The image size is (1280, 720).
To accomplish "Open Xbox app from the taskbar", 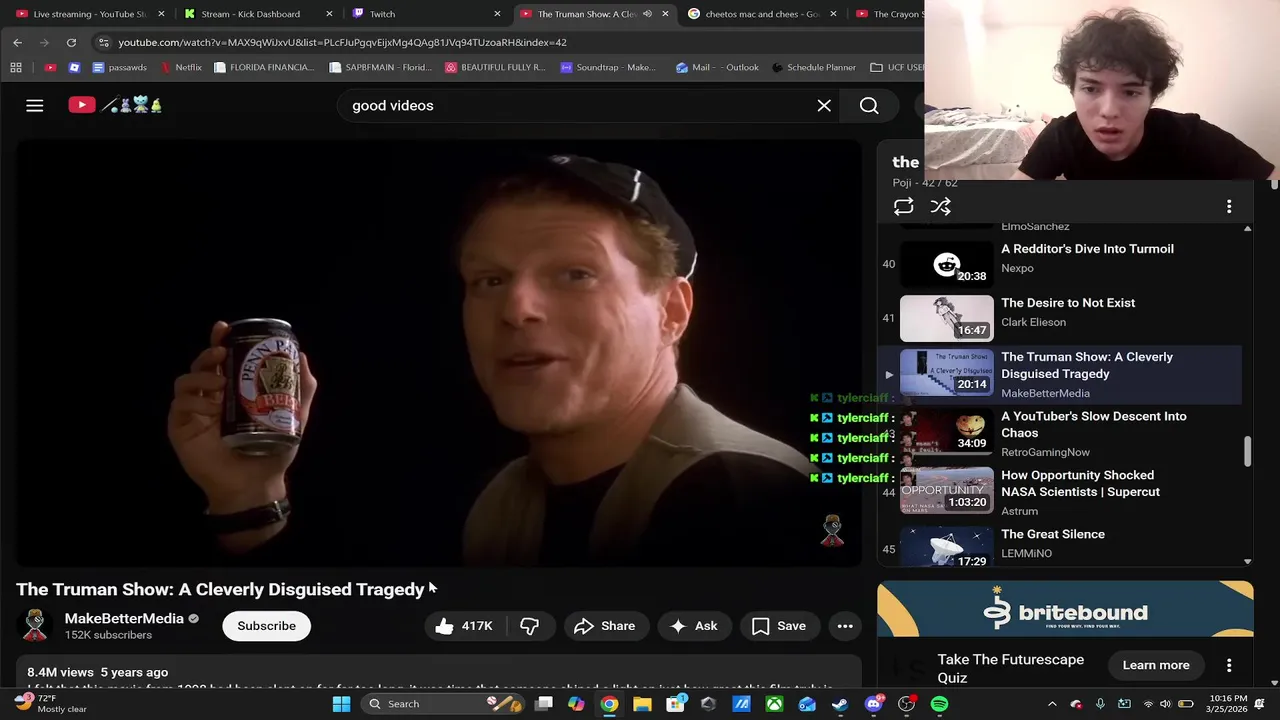I will point(774,704).
